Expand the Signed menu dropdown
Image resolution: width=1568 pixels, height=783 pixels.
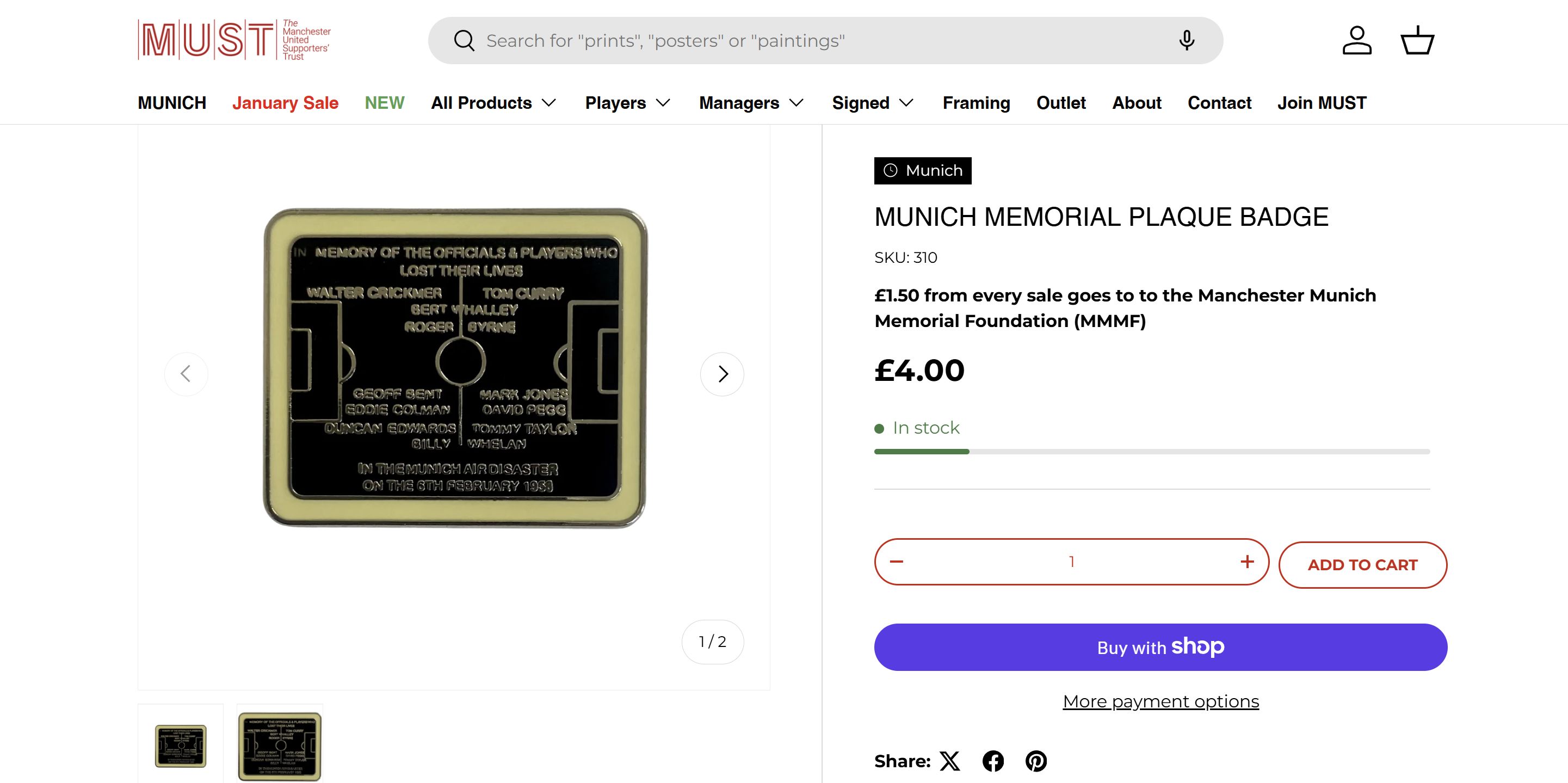pos(872,103)
